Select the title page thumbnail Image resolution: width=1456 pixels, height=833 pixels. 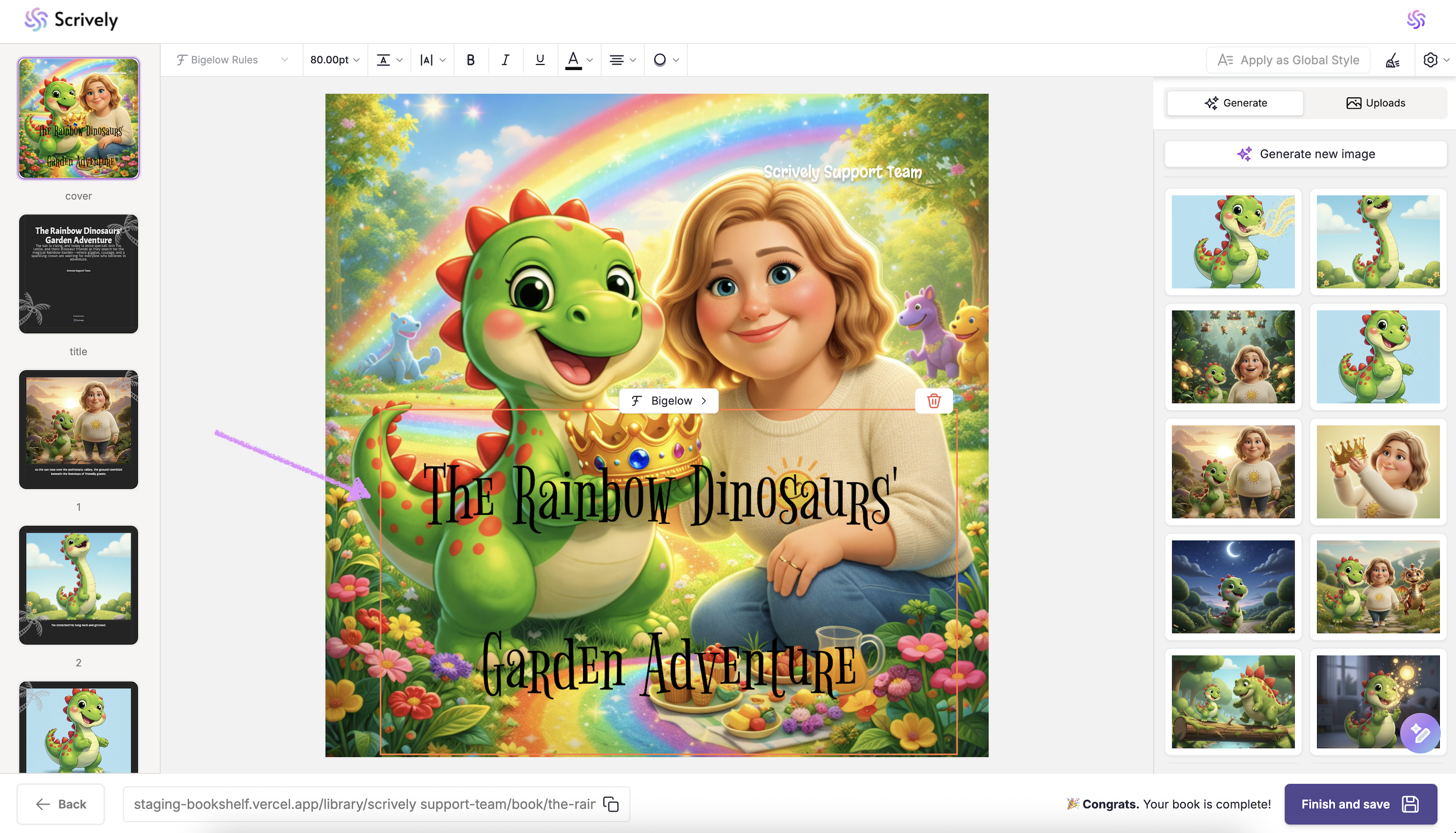coord(79,273)
